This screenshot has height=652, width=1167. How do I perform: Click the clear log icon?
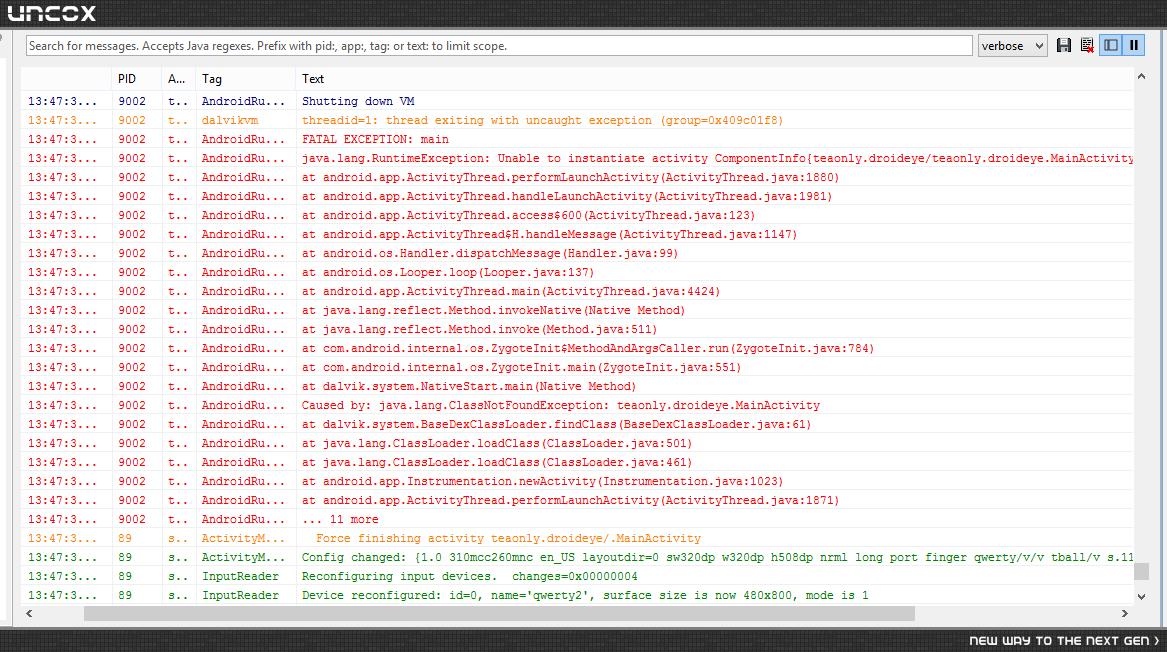tap(1087, 45)
